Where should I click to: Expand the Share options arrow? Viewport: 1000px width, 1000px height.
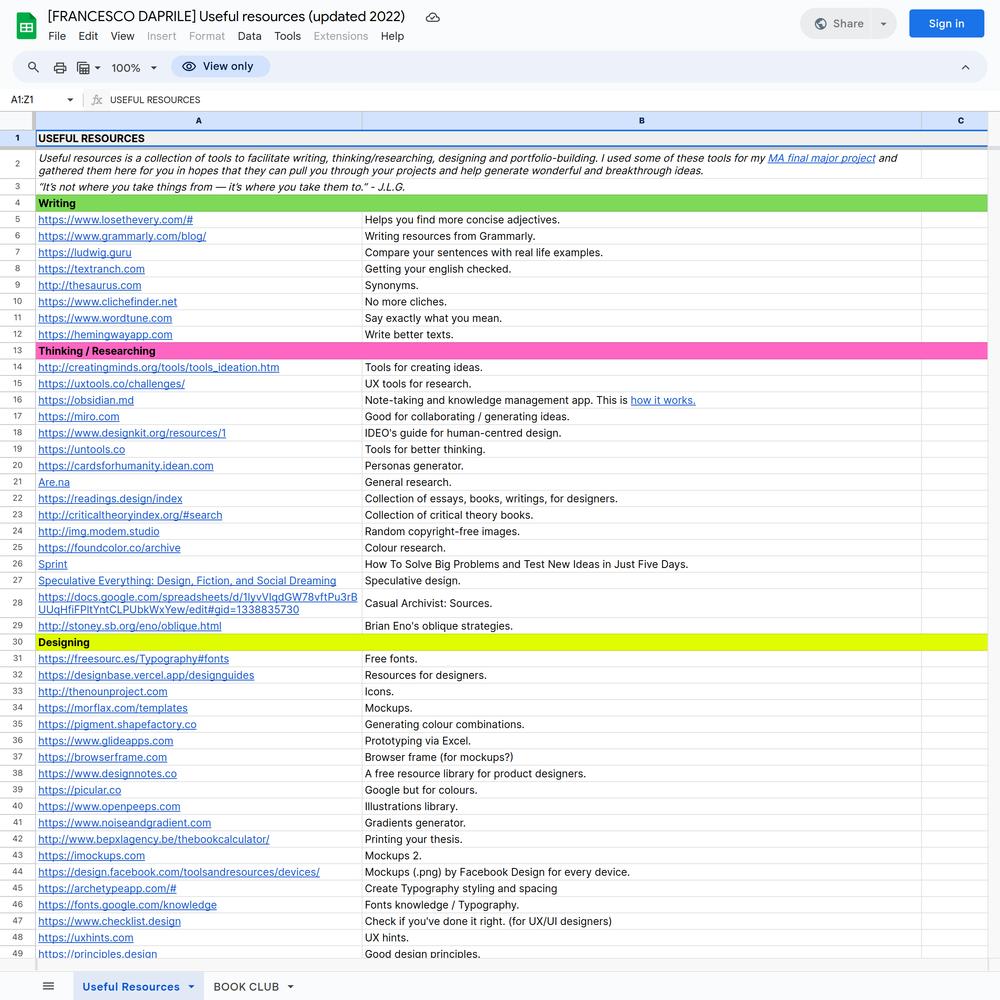click(x=883, y=24)
